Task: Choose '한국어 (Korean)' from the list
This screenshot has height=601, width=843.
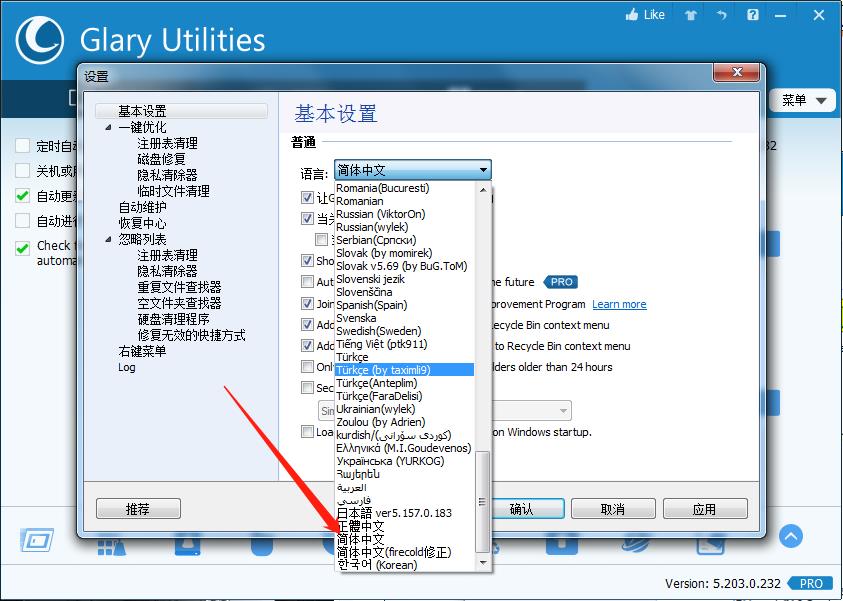Action: 377,565
